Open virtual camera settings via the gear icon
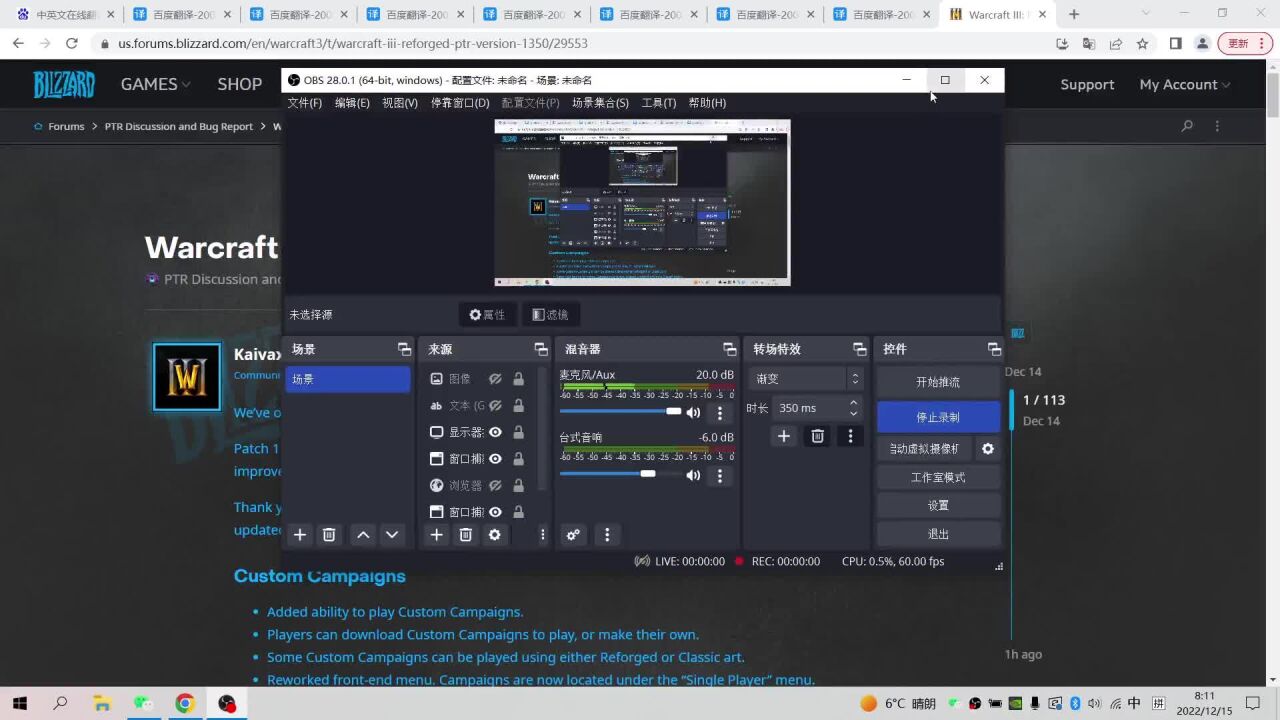The image size is (1280, 720). click(988, 449)
